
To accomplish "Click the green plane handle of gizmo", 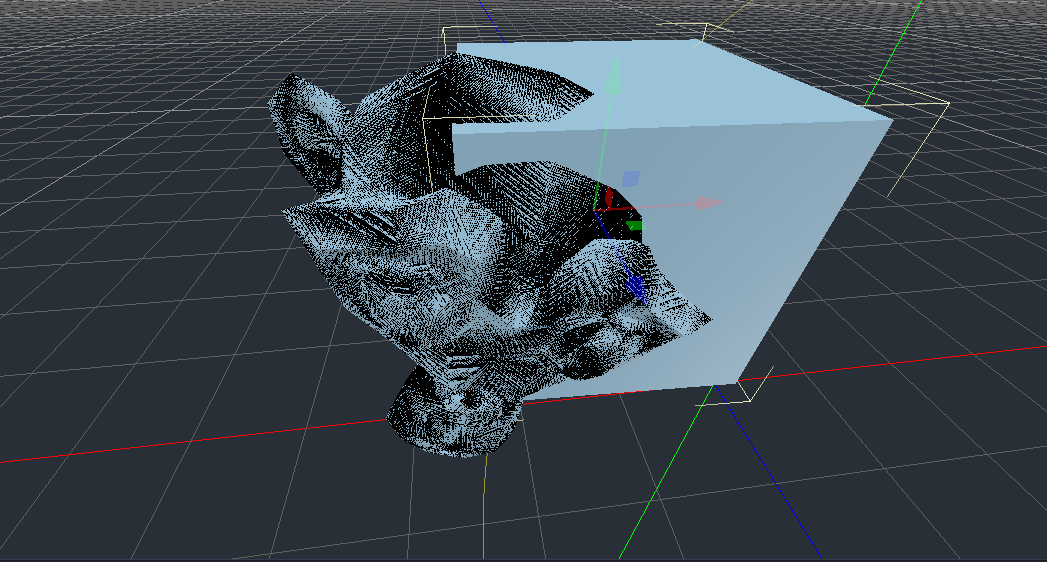I will pos(636,226).
